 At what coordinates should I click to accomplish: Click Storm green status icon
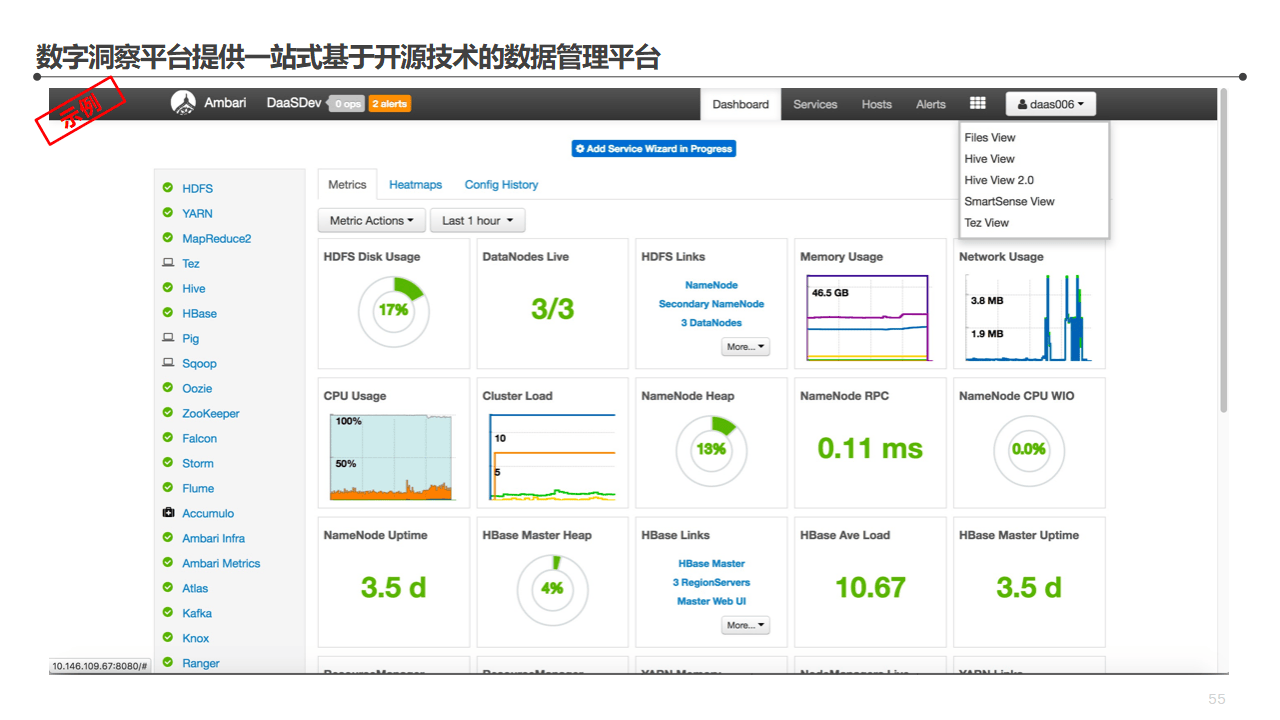coord(168,463)
